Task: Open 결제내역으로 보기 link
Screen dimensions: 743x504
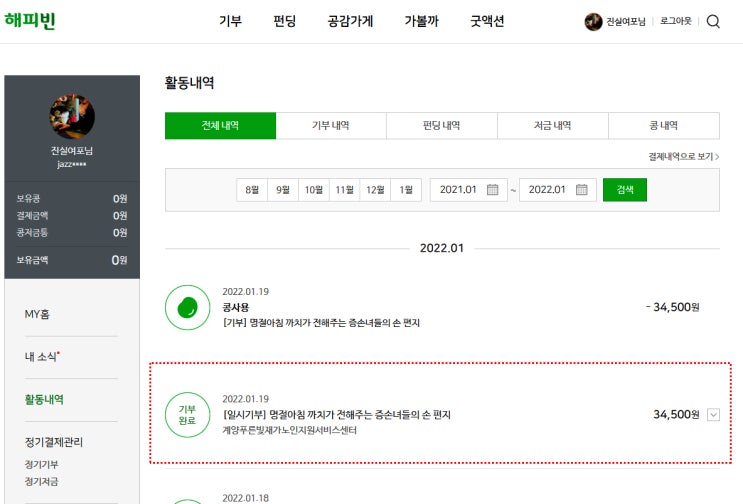Action: point(684,156)
